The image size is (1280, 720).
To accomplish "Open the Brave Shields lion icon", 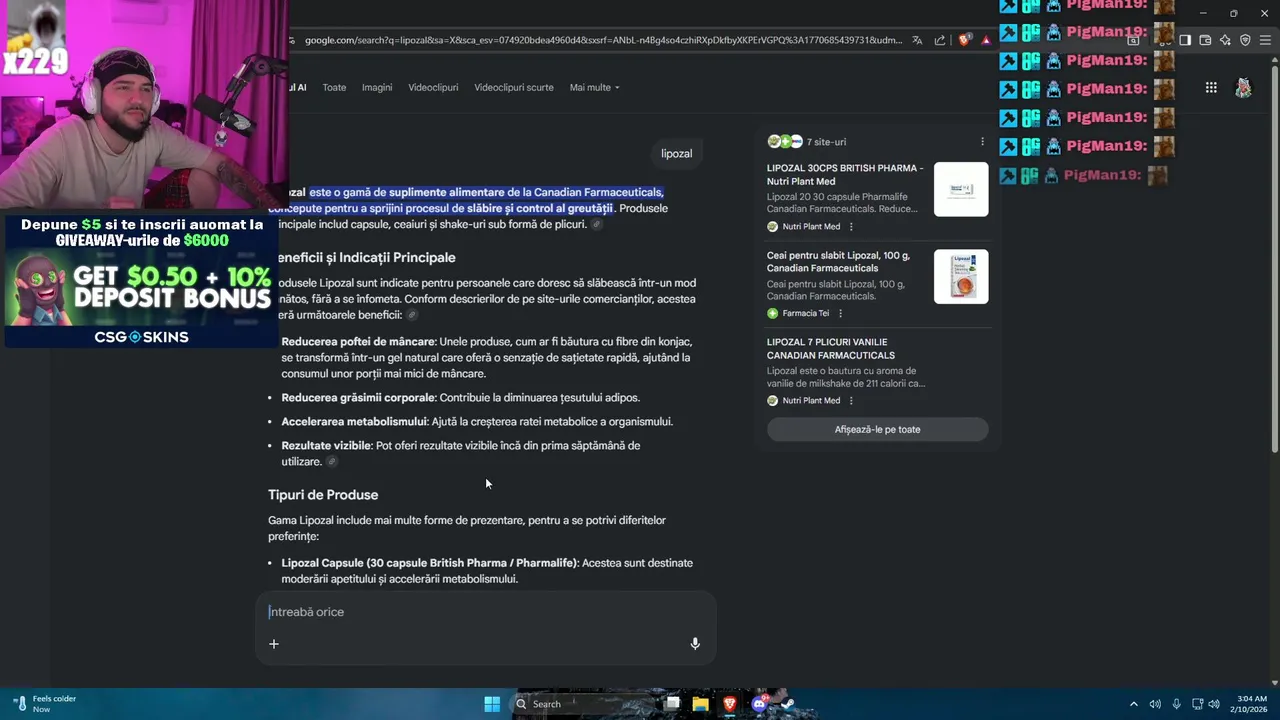I will pos(964,40).
